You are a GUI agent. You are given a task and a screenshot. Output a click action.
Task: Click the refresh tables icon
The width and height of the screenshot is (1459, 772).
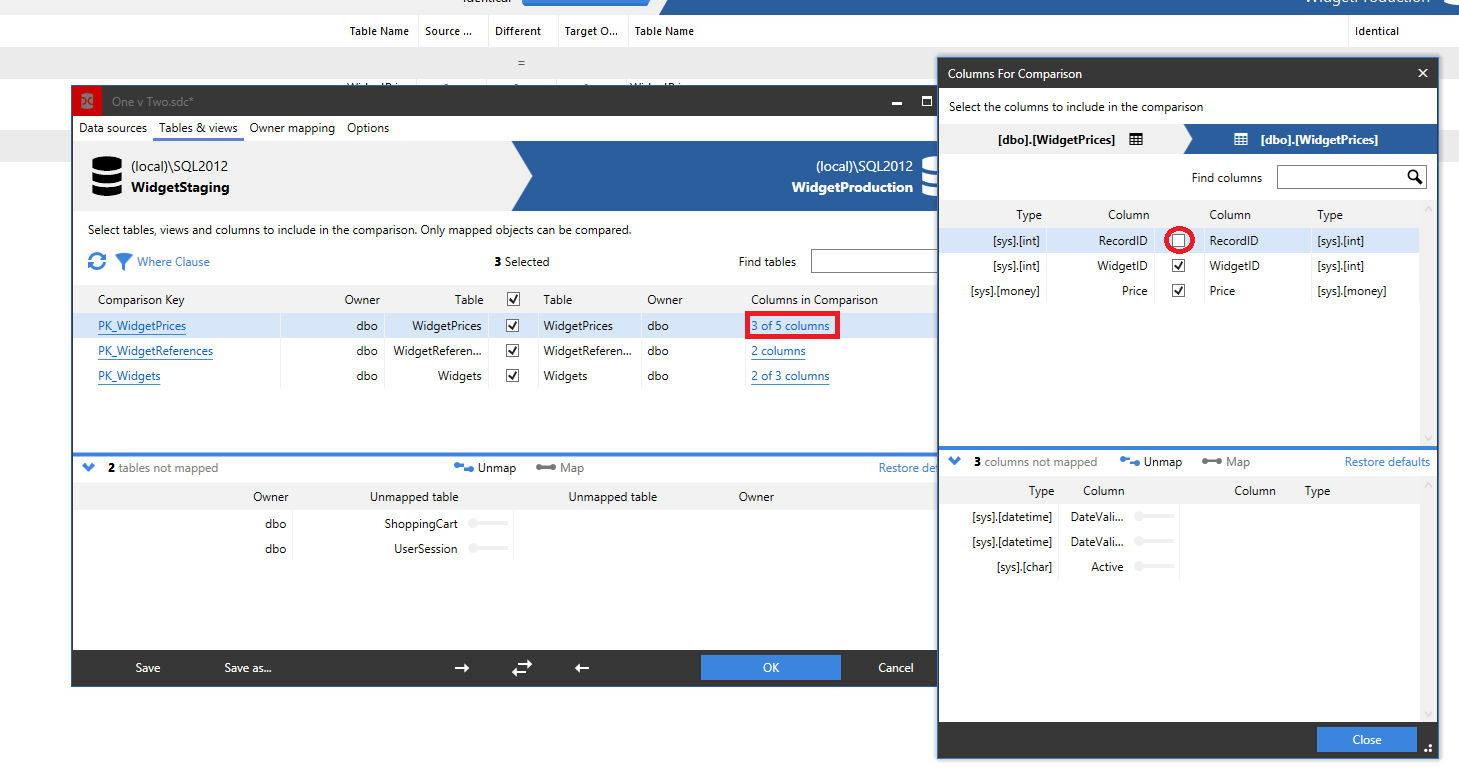[96, 261]
